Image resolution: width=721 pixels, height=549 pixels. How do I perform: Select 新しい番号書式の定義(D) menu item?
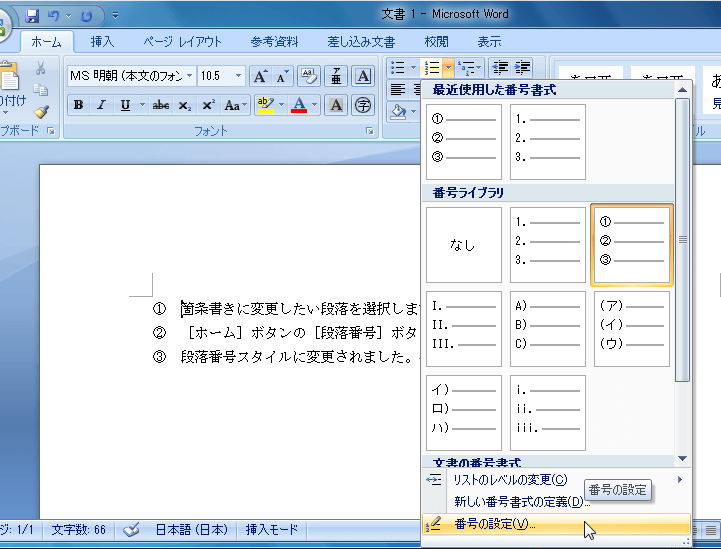click(x=556, y=502)
